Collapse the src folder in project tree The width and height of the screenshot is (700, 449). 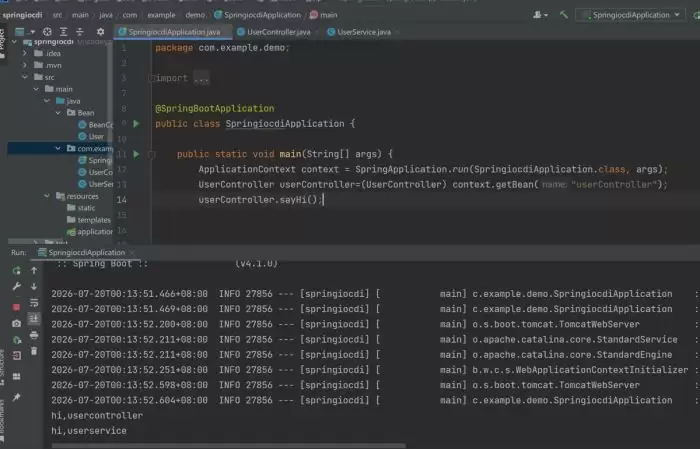(25, 77)
